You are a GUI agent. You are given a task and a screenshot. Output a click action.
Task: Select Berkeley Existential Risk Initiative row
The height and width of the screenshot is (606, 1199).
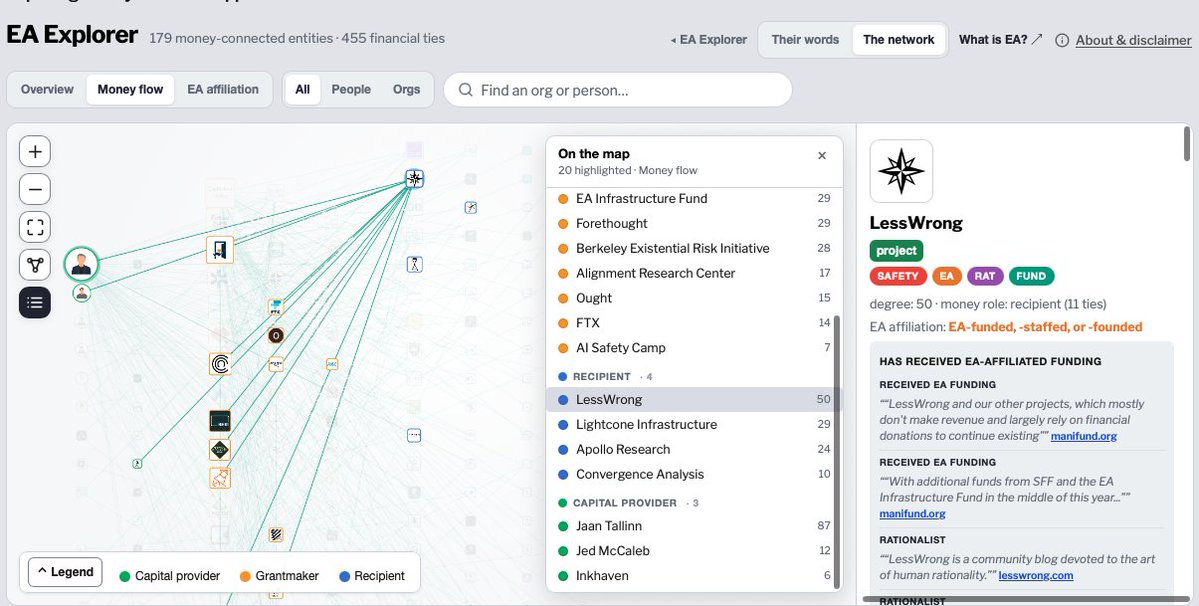tap(694, 248)
